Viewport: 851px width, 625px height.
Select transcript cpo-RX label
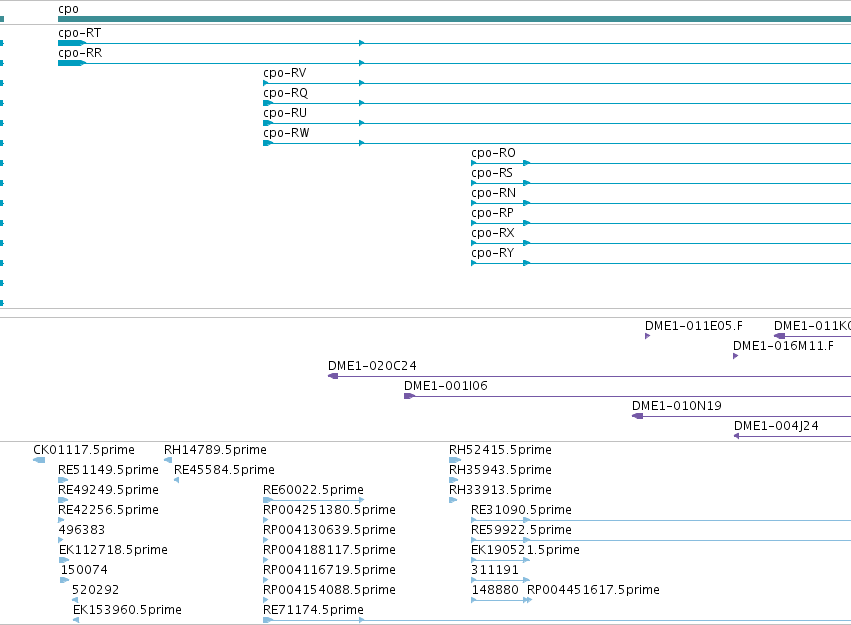coord(493,233)
